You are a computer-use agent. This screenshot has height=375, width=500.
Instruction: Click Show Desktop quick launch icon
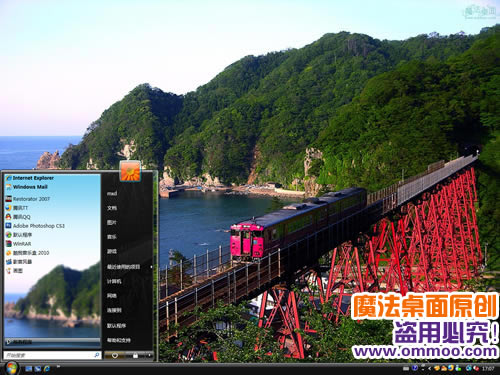[x=29, y=369]
